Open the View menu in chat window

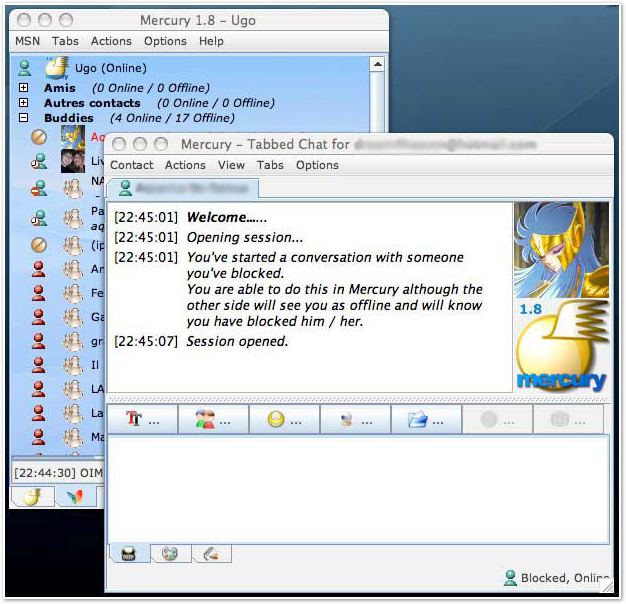[x=231, y=165]
